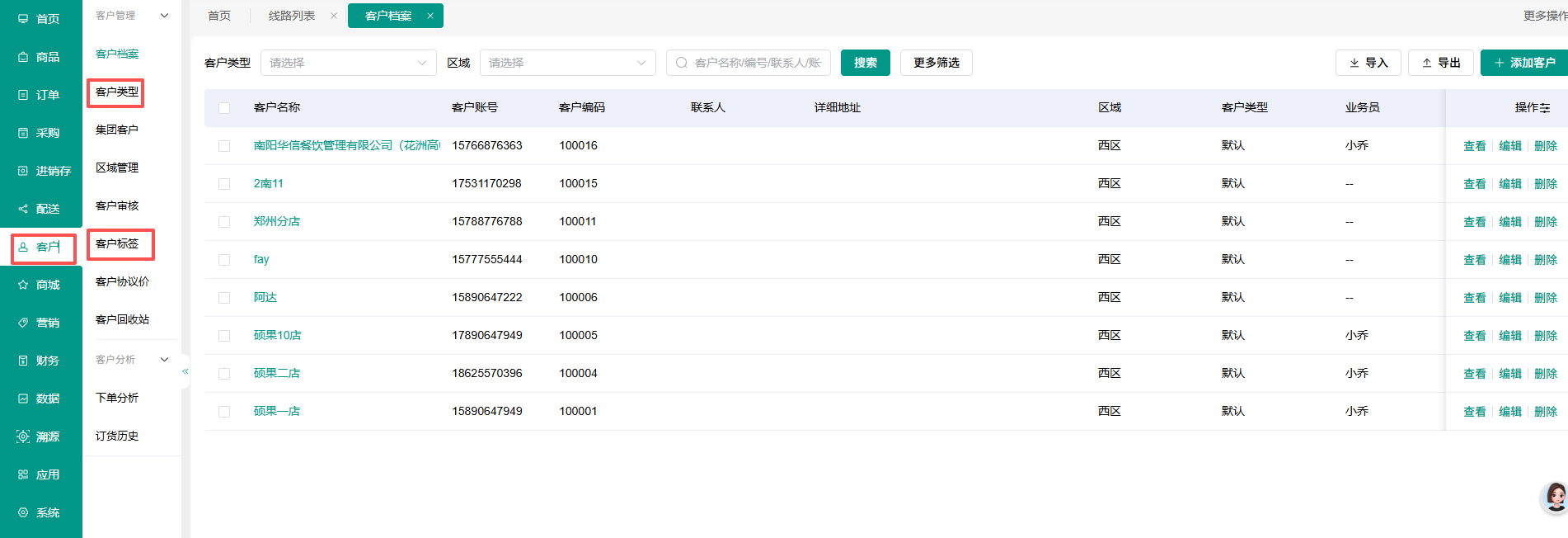Expand 更多筛选 filter options

point(937,63)
